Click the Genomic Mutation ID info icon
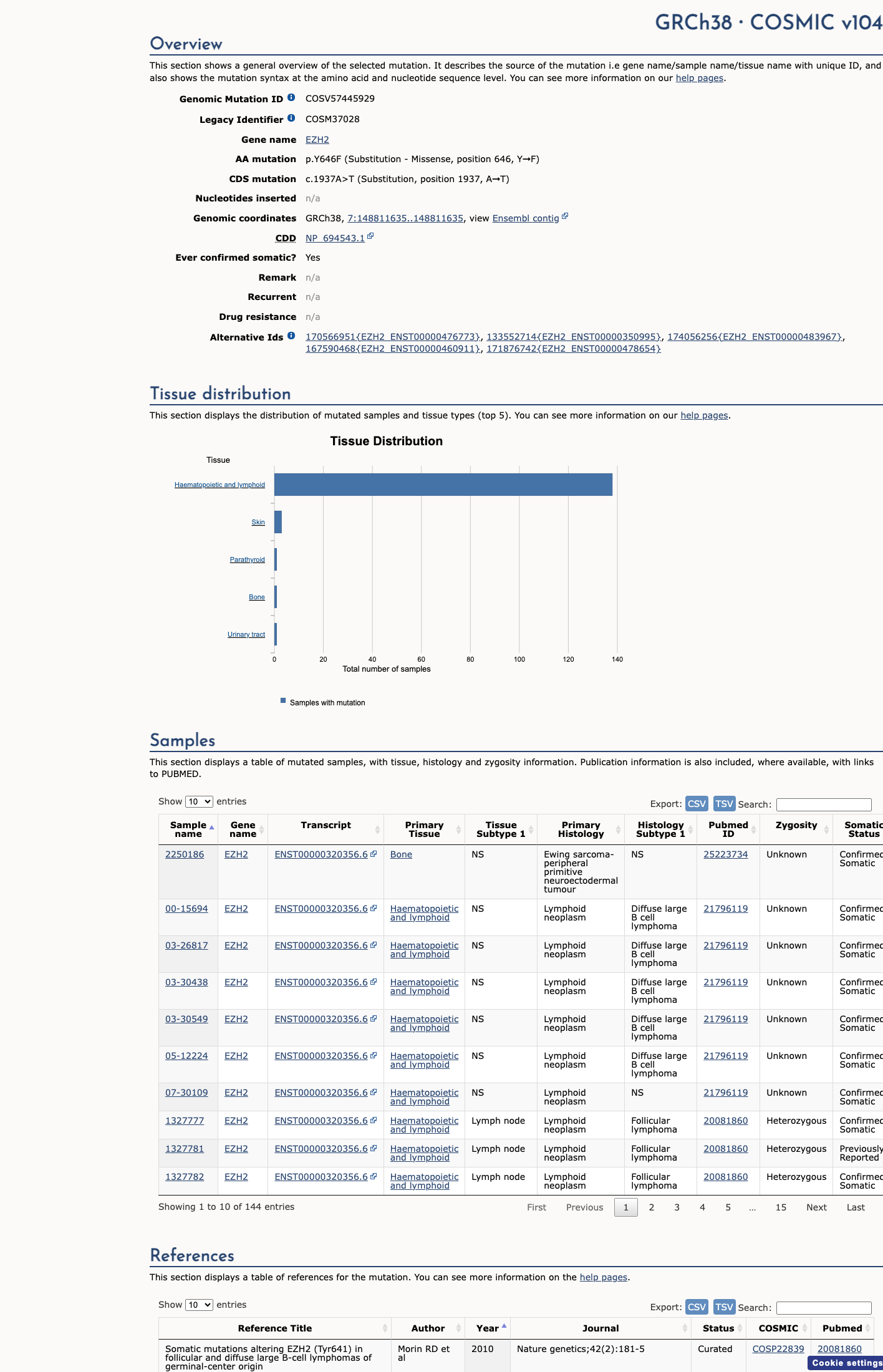 point(291,98)
